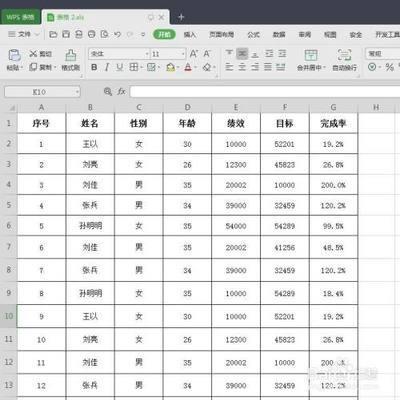Switch to the 公式 Formulas tab
400x400 pixels.
[x=253, y=34]
